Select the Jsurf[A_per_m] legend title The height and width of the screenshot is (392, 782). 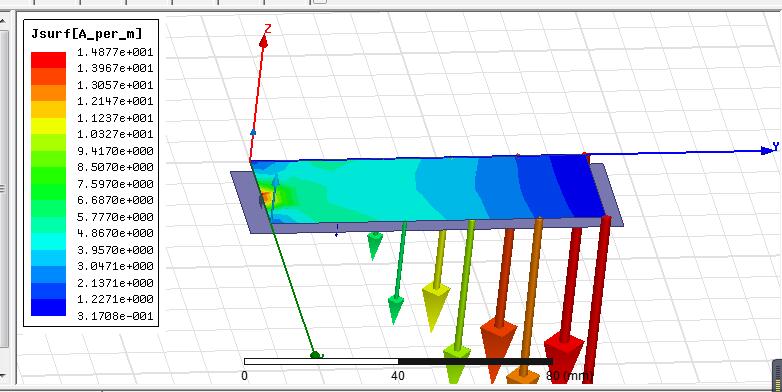click(x=86, y=33)
